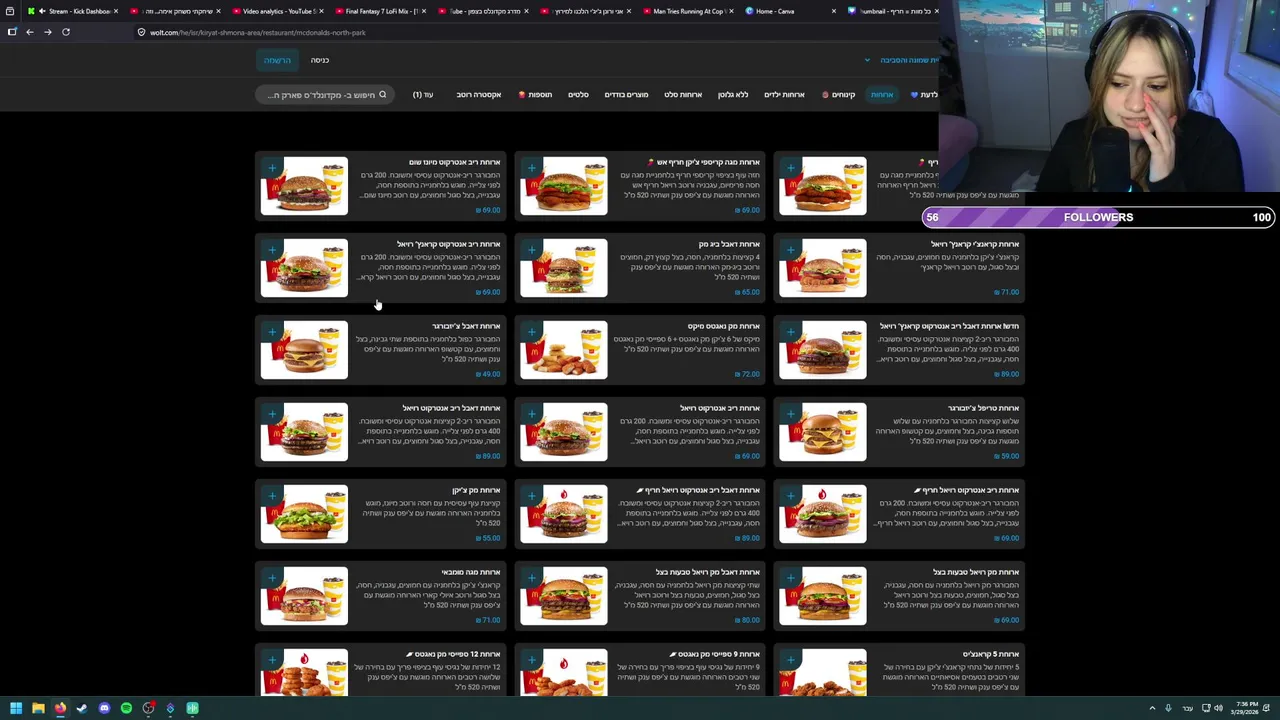Open Discord from the taskbar
The width and height of the screenshot is (1280, 720).
tap(104, 708)
